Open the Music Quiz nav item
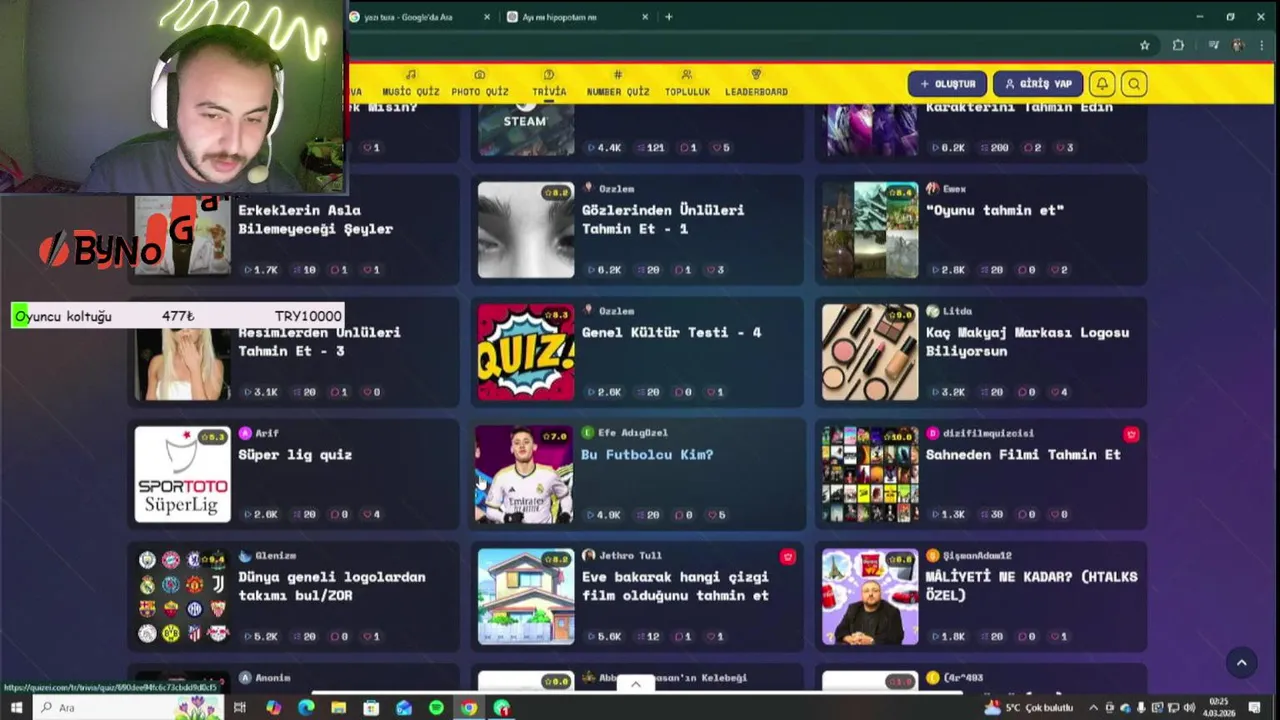 [410, 83]
